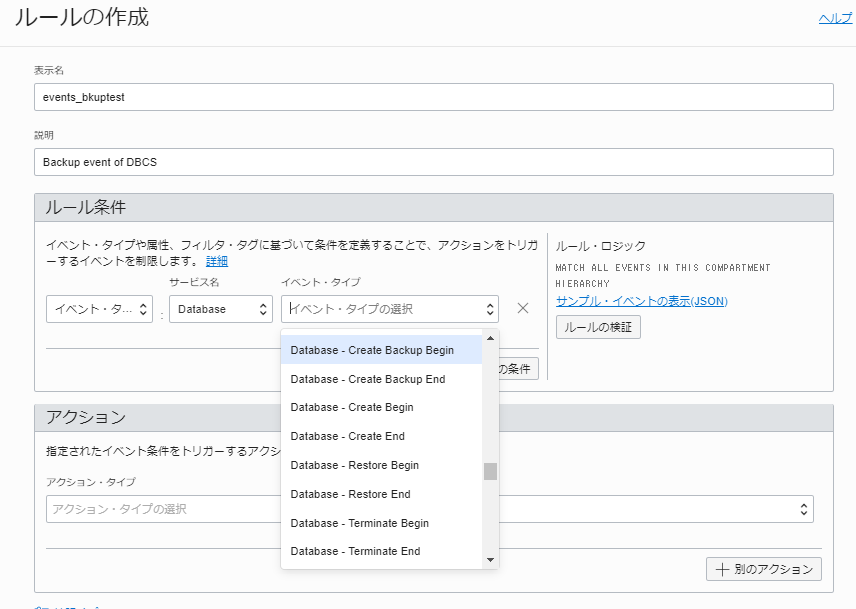Remove the condition with the X icon

pos(522,308)
